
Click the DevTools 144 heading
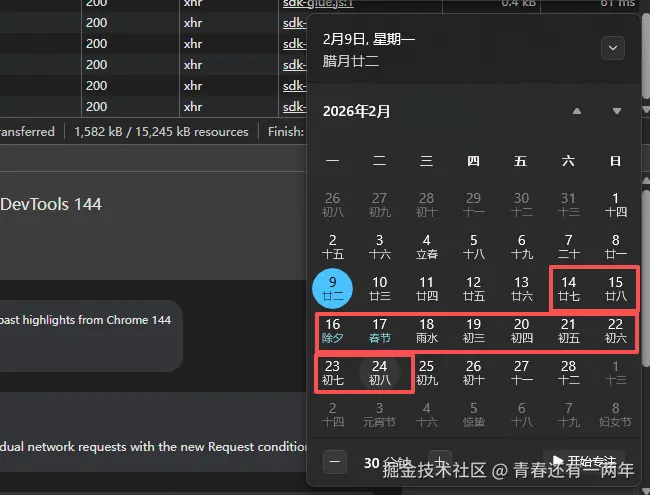51,204
